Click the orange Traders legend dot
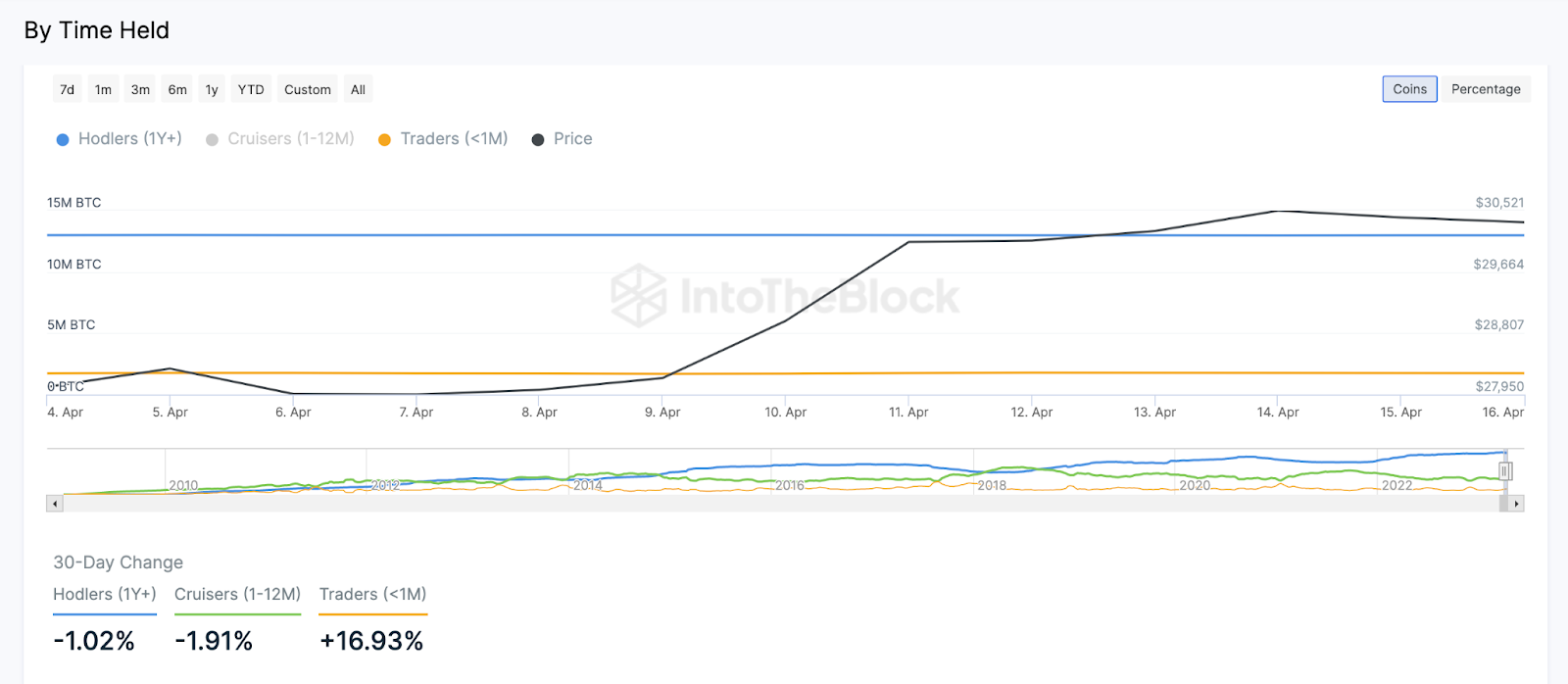The height and width of the screenshot is (684, 1568). [x=384, y=140]
